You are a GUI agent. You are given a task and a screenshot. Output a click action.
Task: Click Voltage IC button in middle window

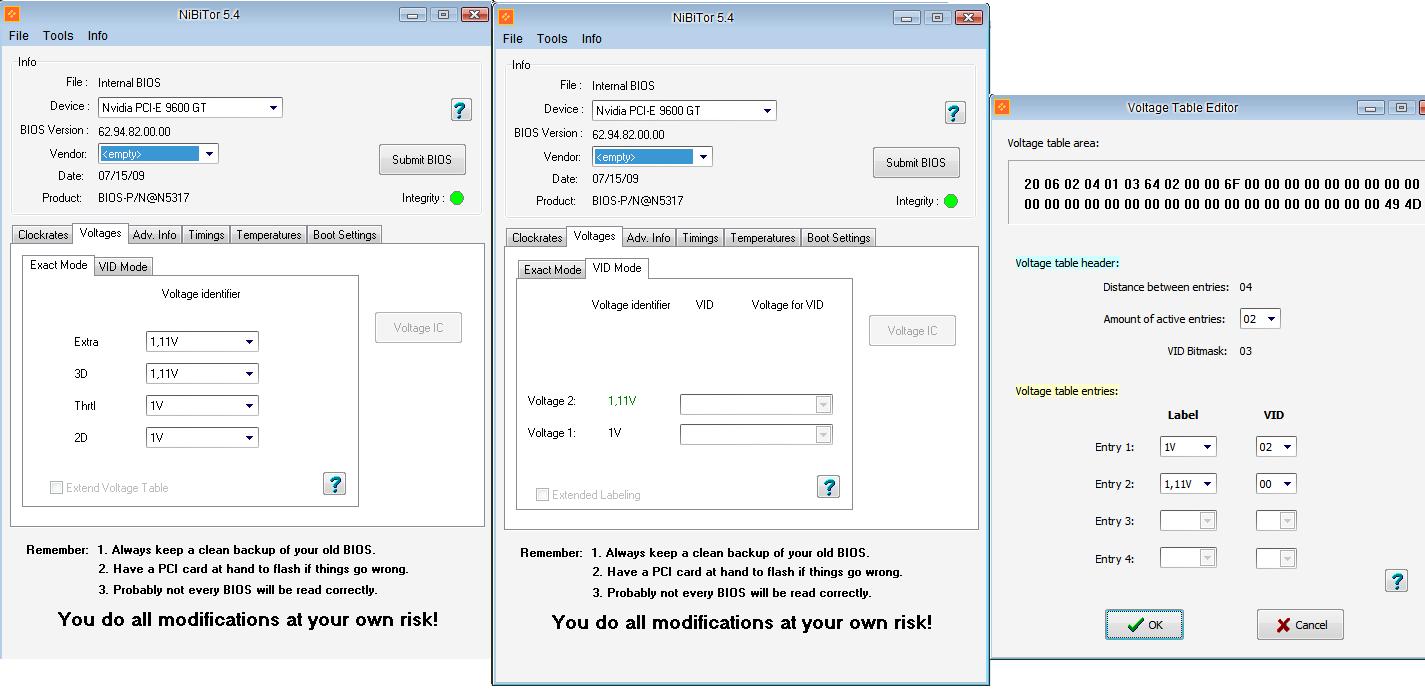click(x=912, y=331)
